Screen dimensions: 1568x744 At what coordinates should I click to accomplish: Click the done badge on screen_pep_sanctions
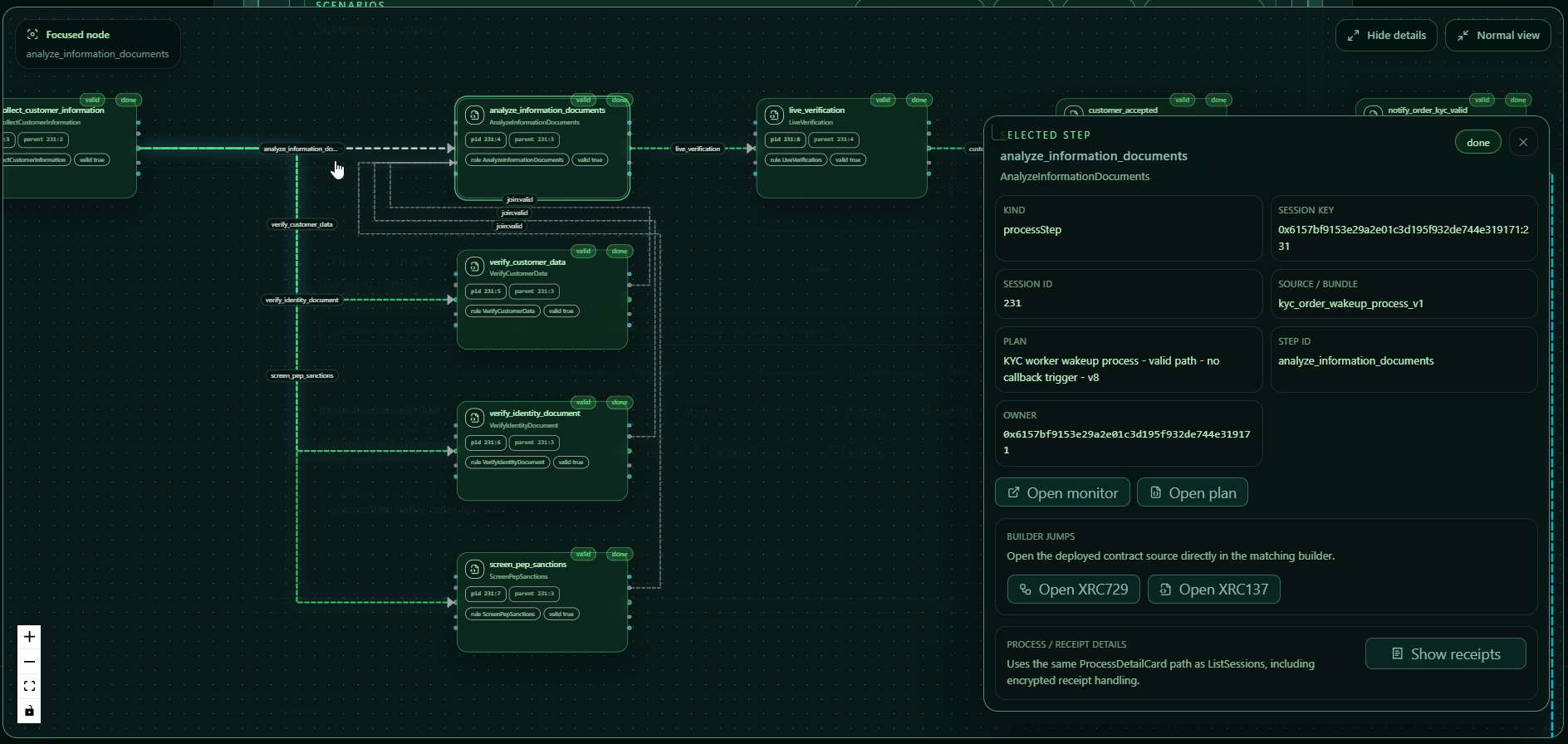point(620,554)
